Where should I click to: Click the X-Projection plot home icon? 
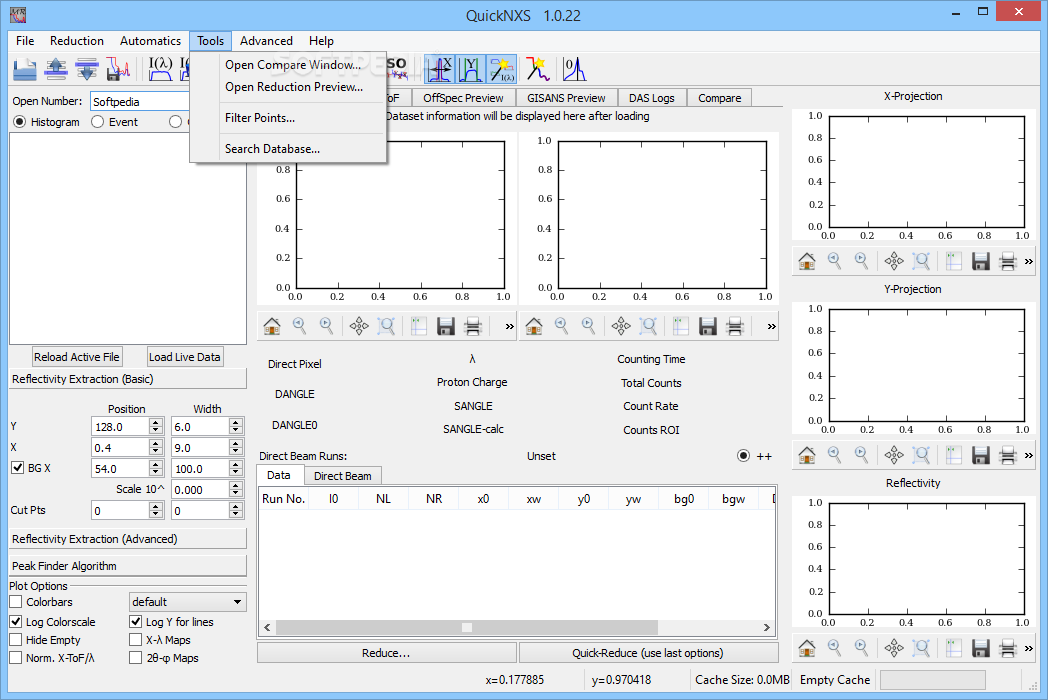[807, 261]
